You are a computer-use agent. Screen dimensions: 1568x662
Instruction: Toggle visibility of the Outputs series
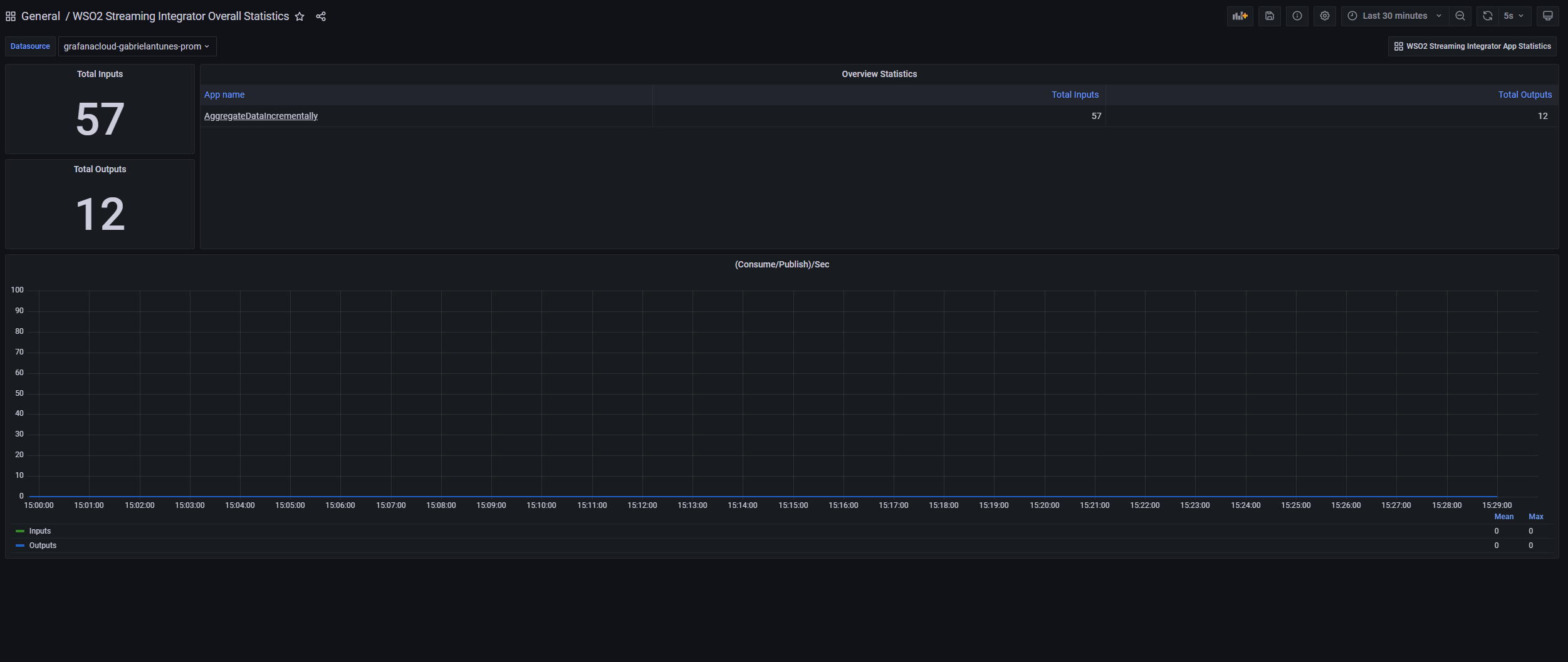43,545
